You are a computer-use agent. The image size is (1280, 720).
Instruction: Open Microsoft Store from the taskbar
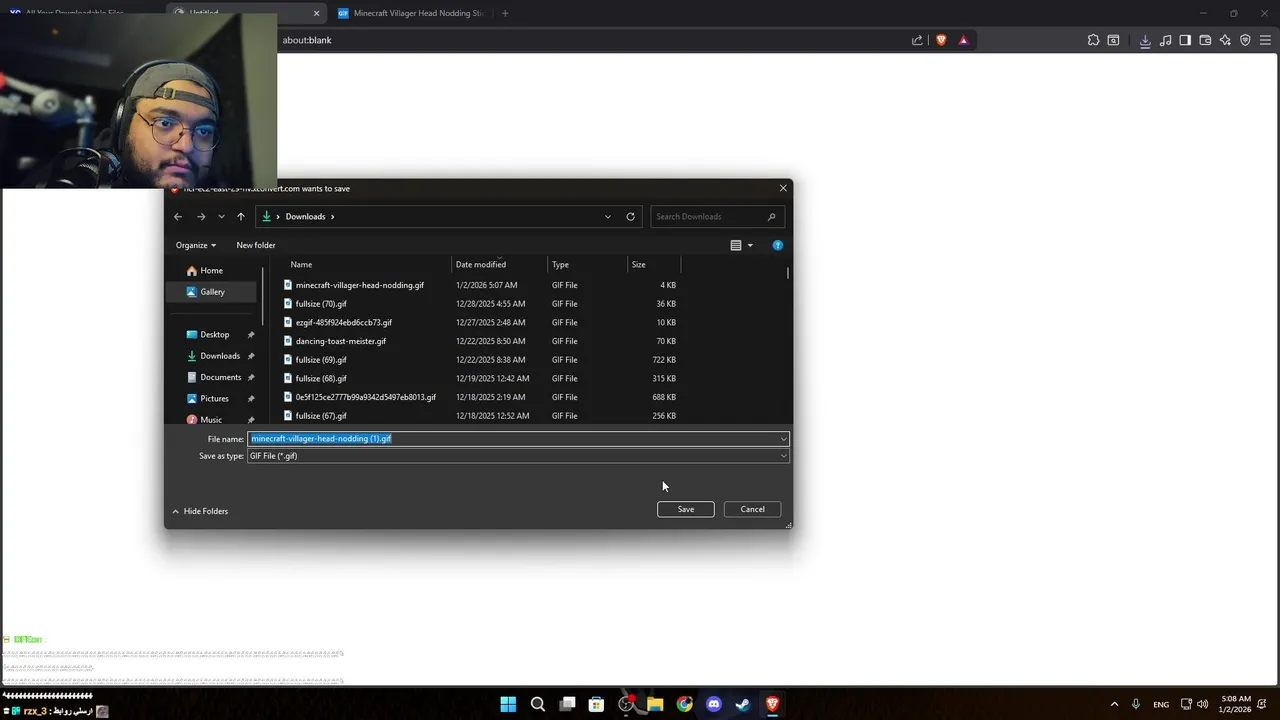596,704
